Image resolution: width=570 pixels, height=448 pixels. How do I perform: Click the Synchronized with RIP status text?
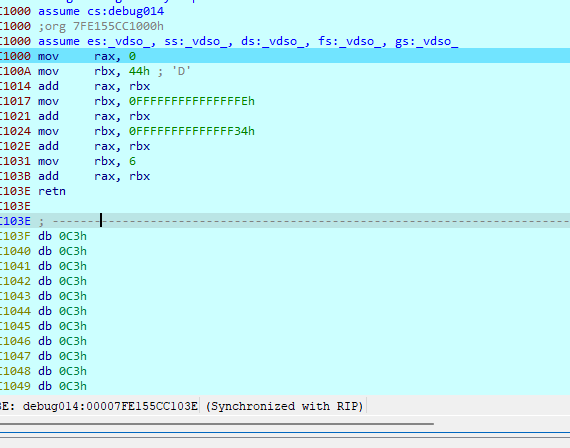(x=285, y=406)
